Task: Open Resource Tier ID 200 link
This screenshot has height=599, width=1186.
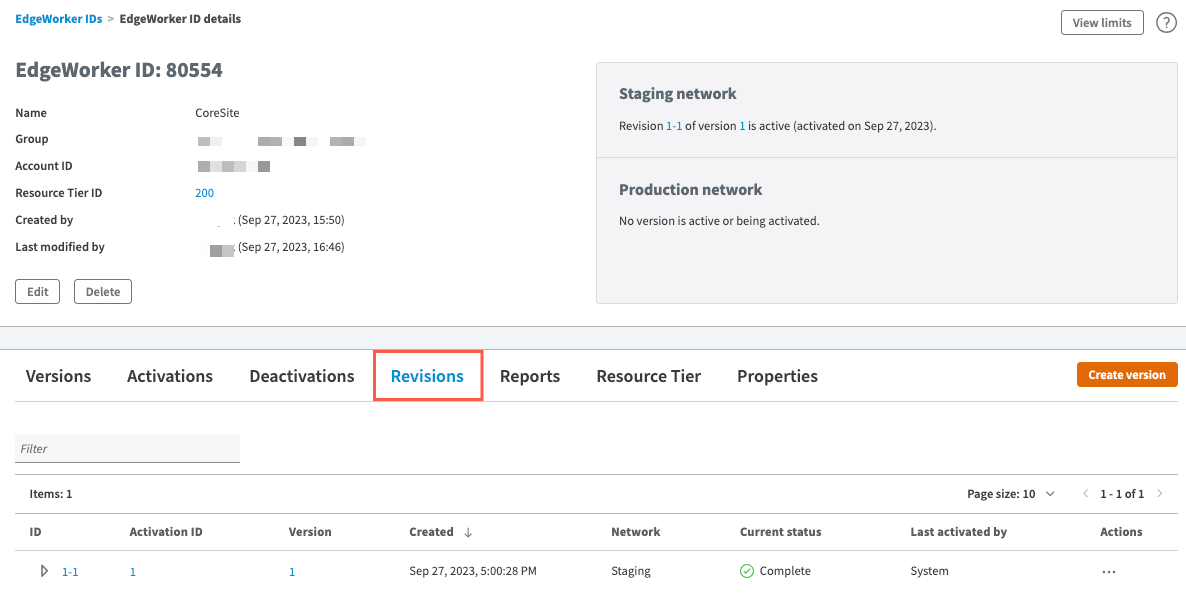Action: click(204, 193)
